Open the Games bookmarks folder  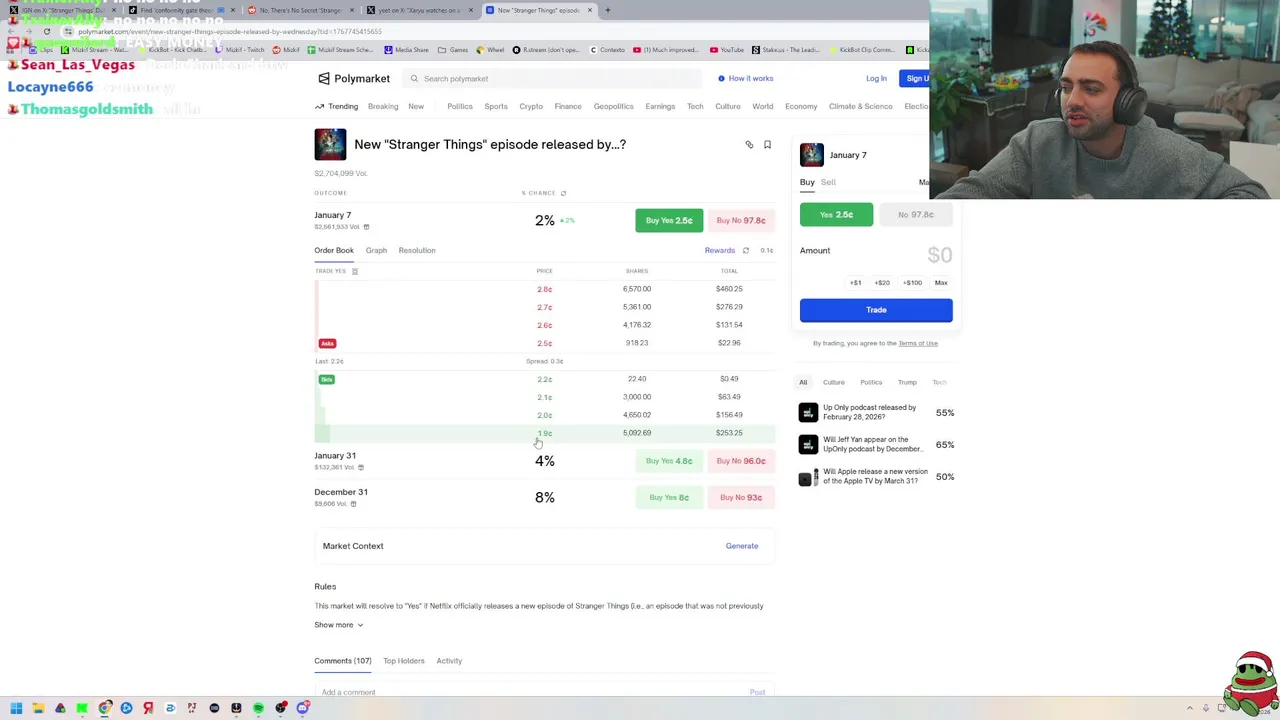pyautogui.click(x=453, y=49)
